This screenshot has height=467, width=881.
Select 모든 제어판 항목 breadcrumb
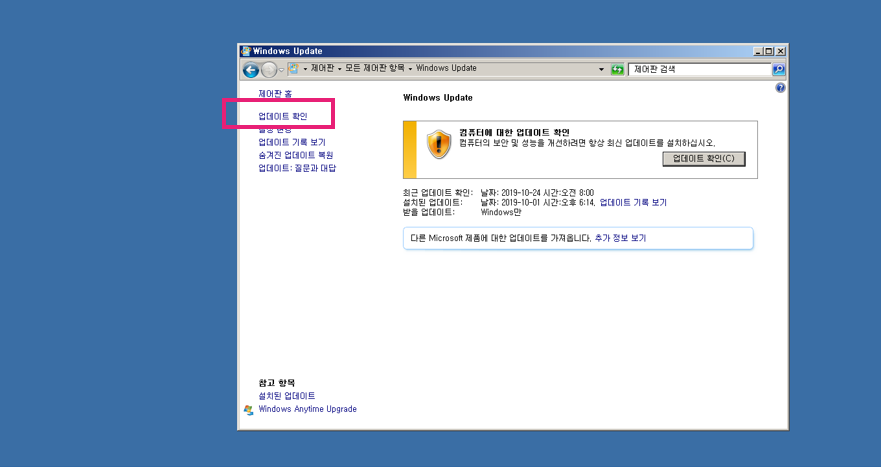(x=375, y=68)
